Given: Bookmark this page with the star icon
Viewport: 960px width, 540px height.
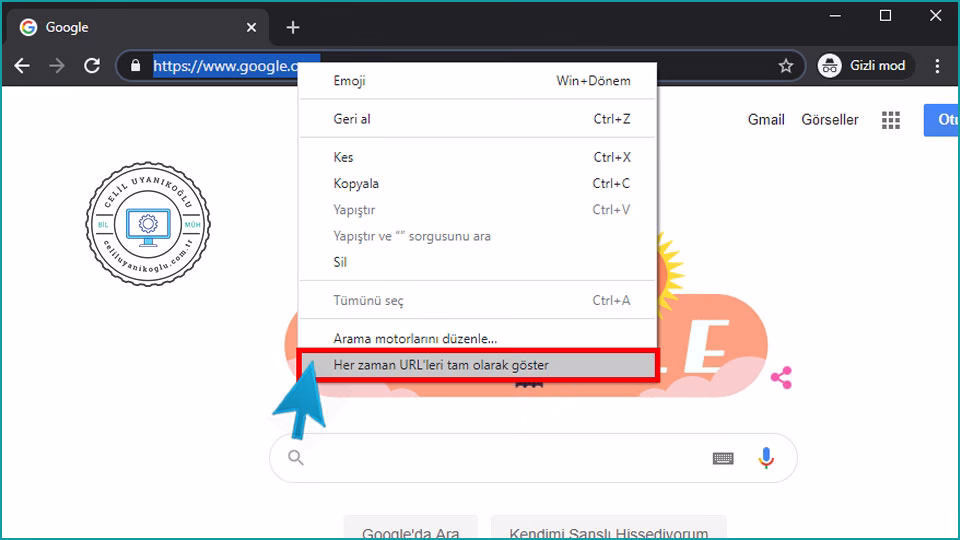Looking at the screenshot, I should pos(786,66).
